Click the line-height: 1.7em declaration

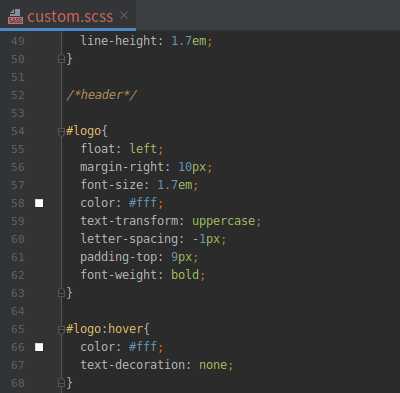146,41
